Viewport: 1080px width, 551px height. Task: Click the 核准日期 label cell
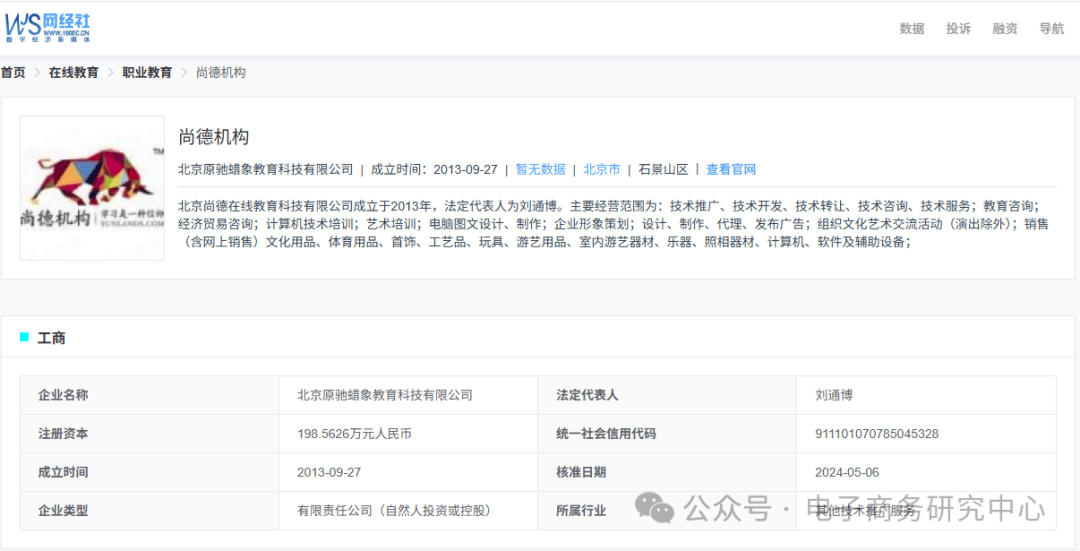pos(667,472)
